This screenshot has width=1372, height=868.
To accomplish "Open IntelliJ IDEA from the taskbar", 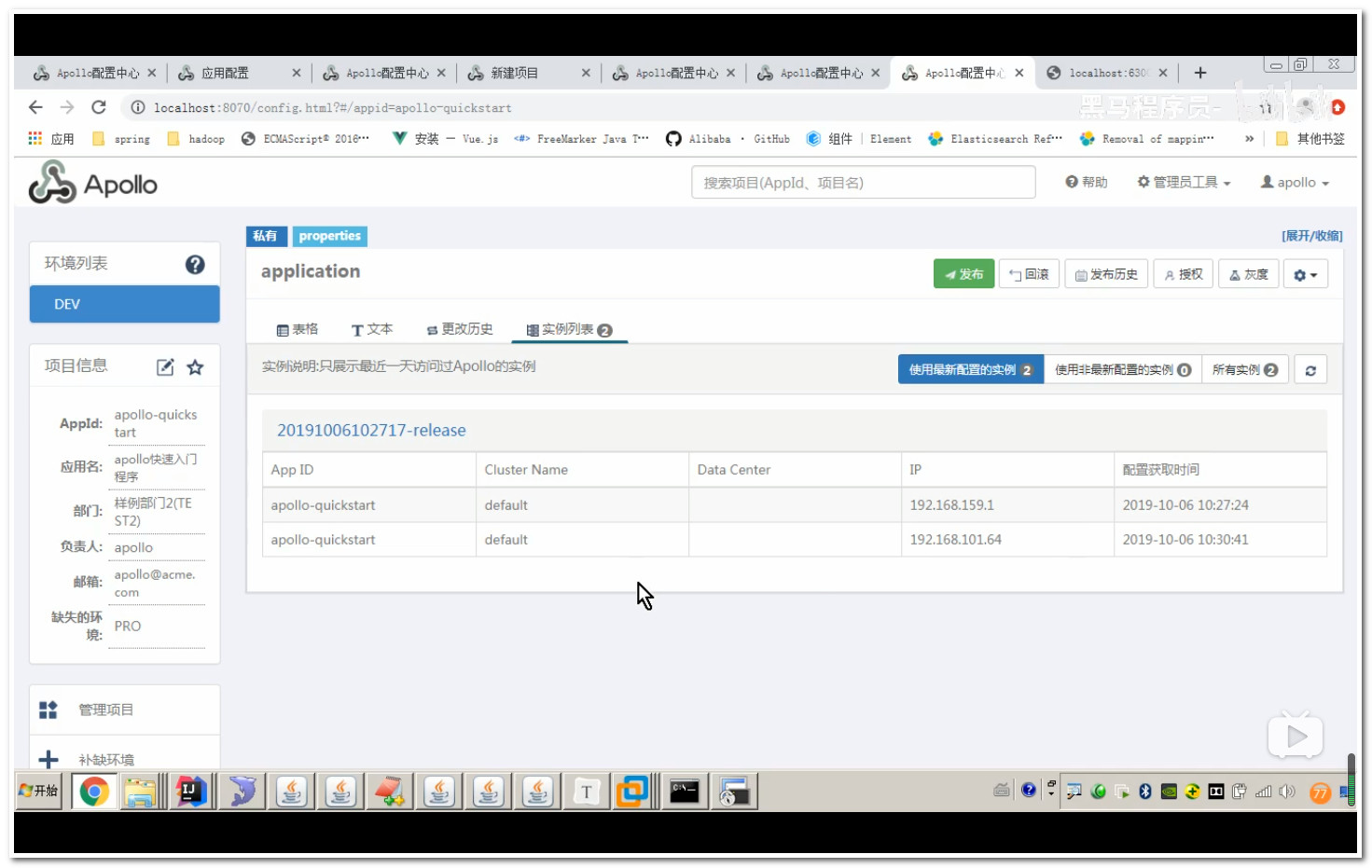I will click(x=190, y=792).
